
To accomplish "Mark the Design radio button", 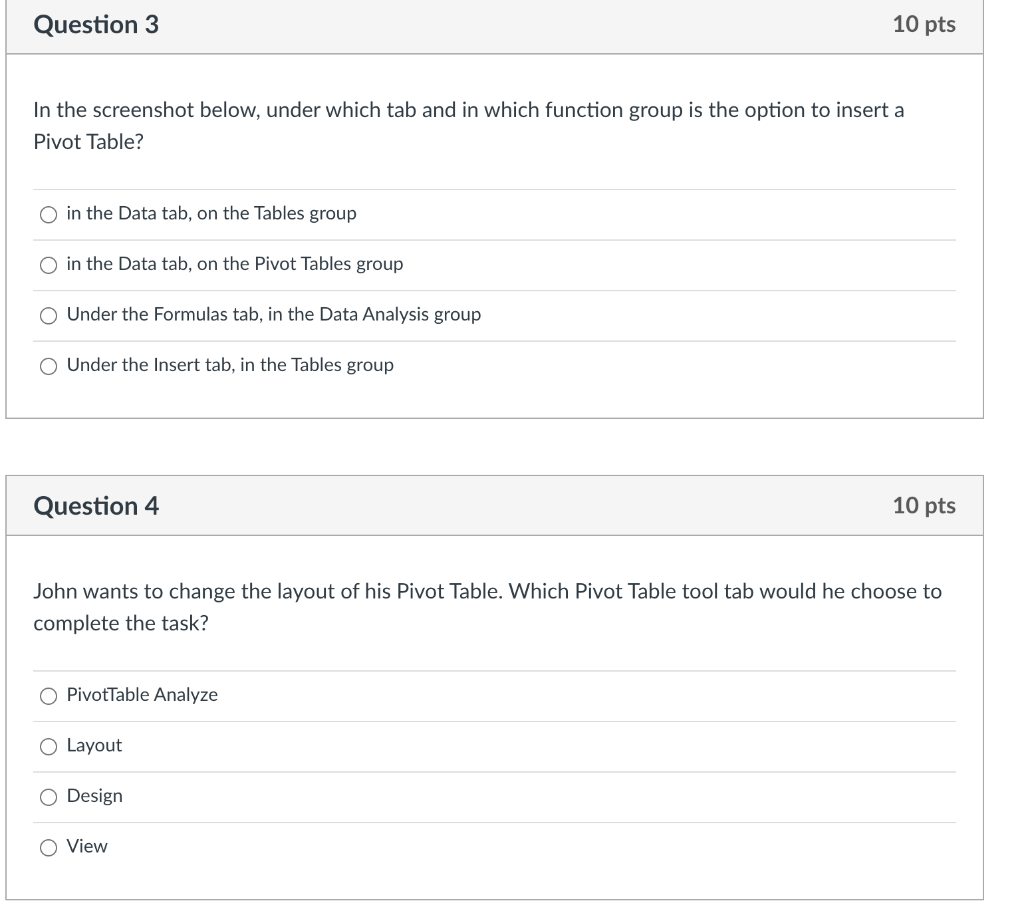I will click(48, 797).
